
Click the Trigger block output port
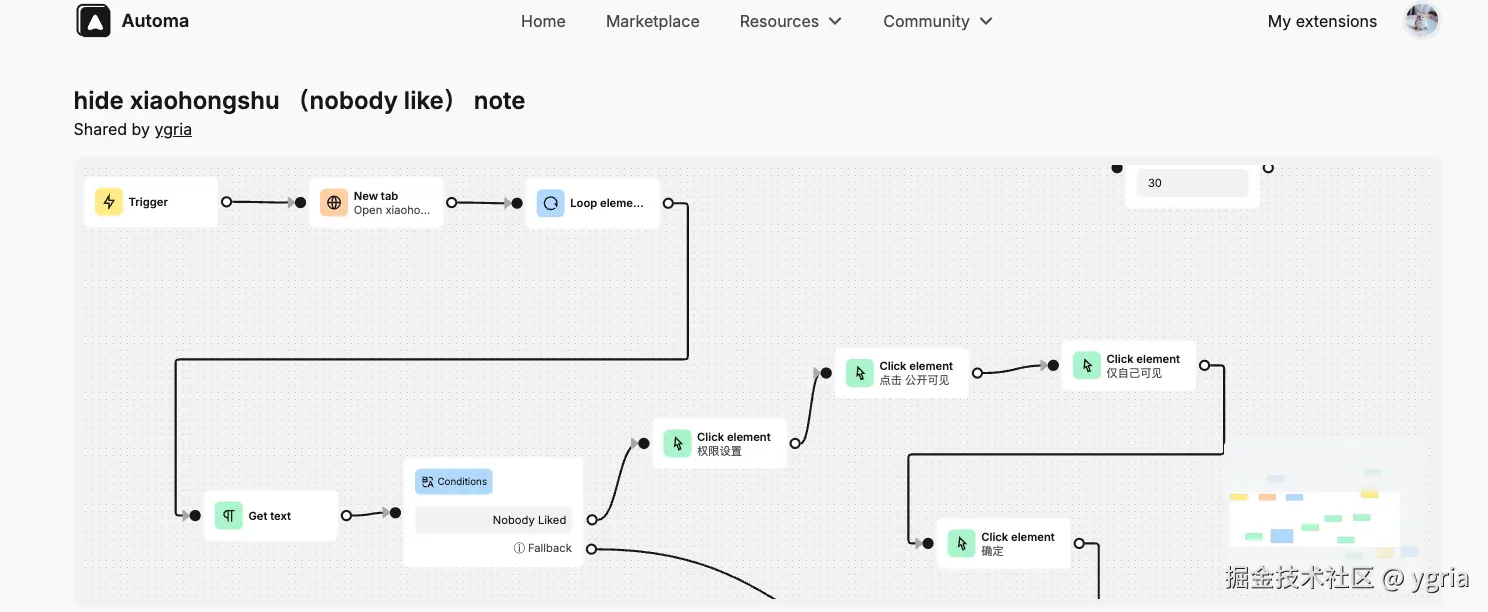point(226,202)
